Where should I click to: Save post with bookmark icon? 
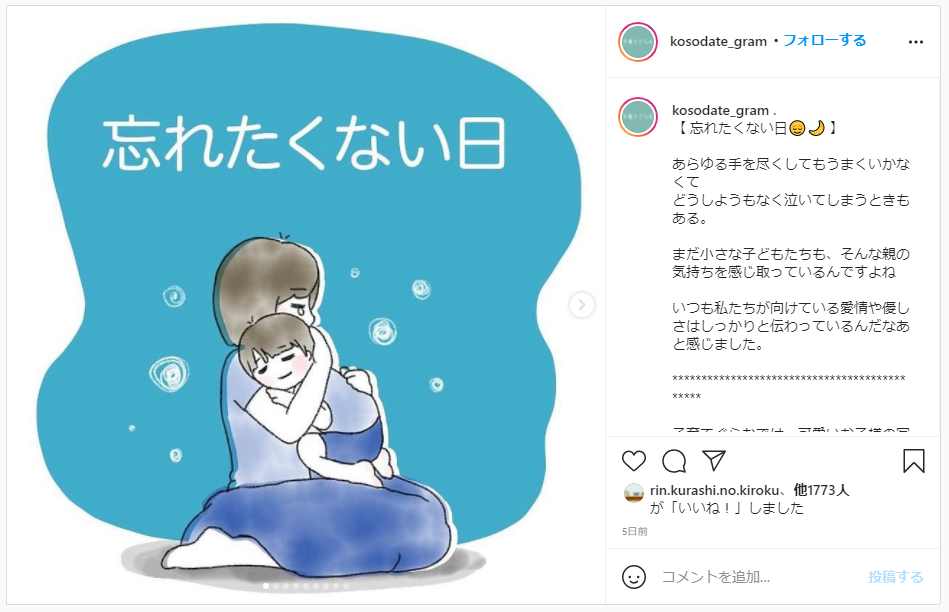(x=913, y=461)
